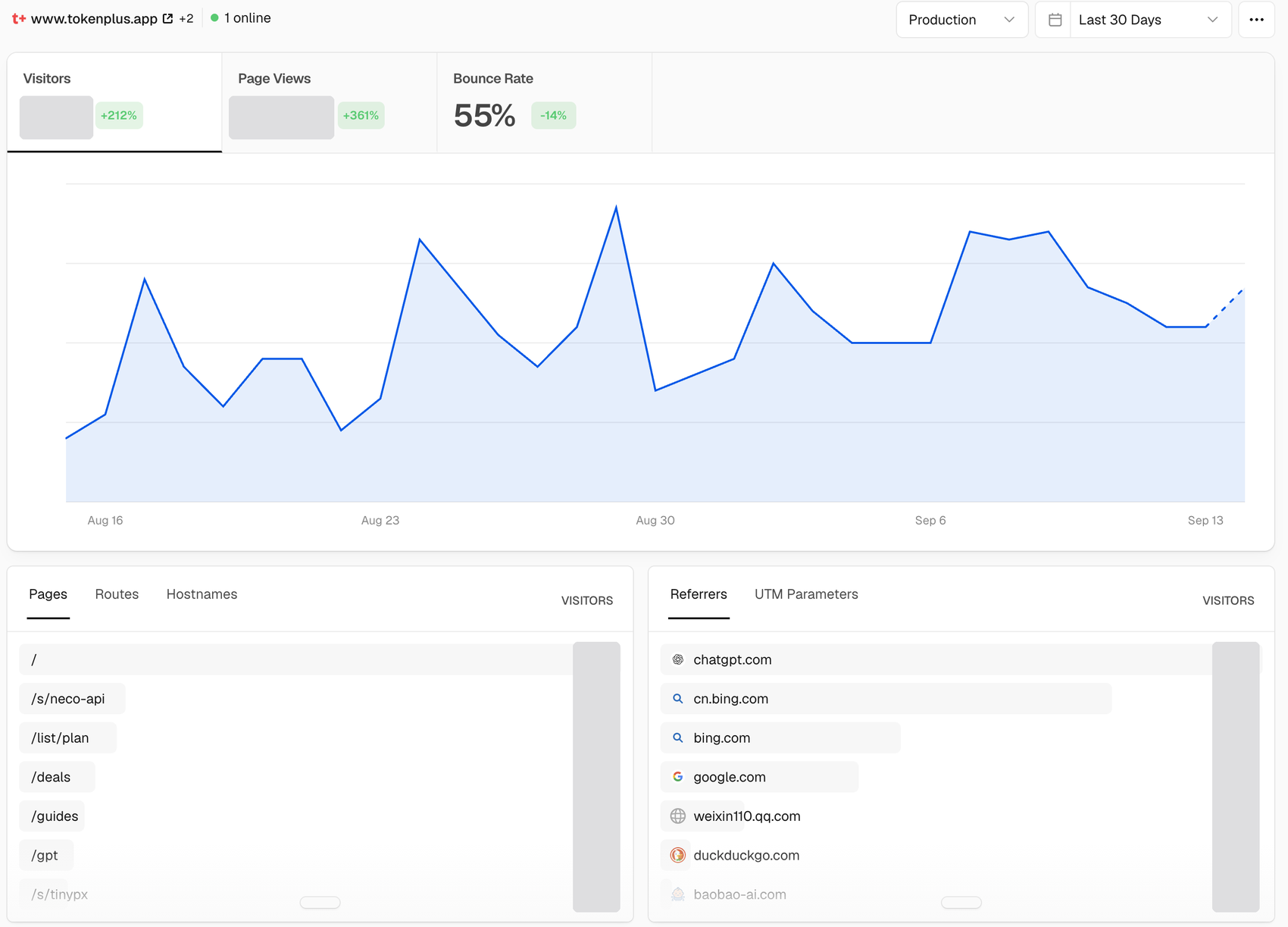Screen dimensions: 1288x927
Task: Click the globe icon beside weixin110.qq.com
Action: click(x=678, y=816)
